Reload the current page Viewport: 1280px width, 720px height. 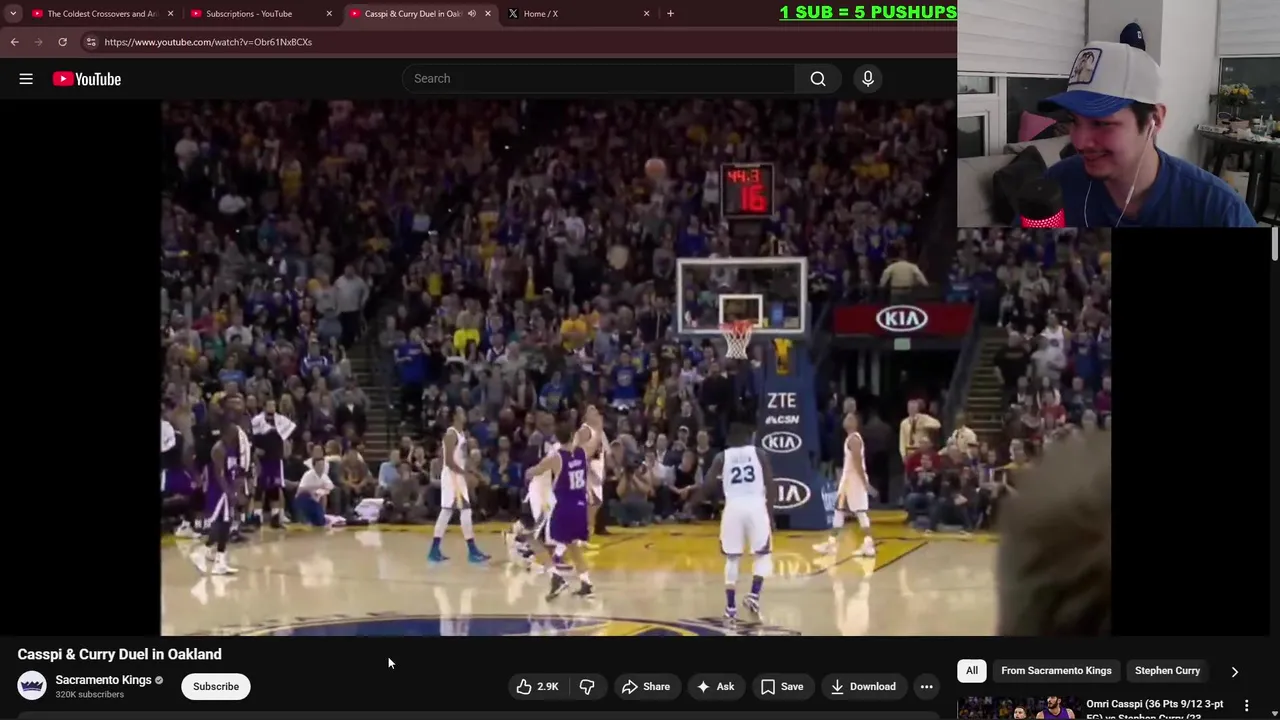tap(62, 42)
